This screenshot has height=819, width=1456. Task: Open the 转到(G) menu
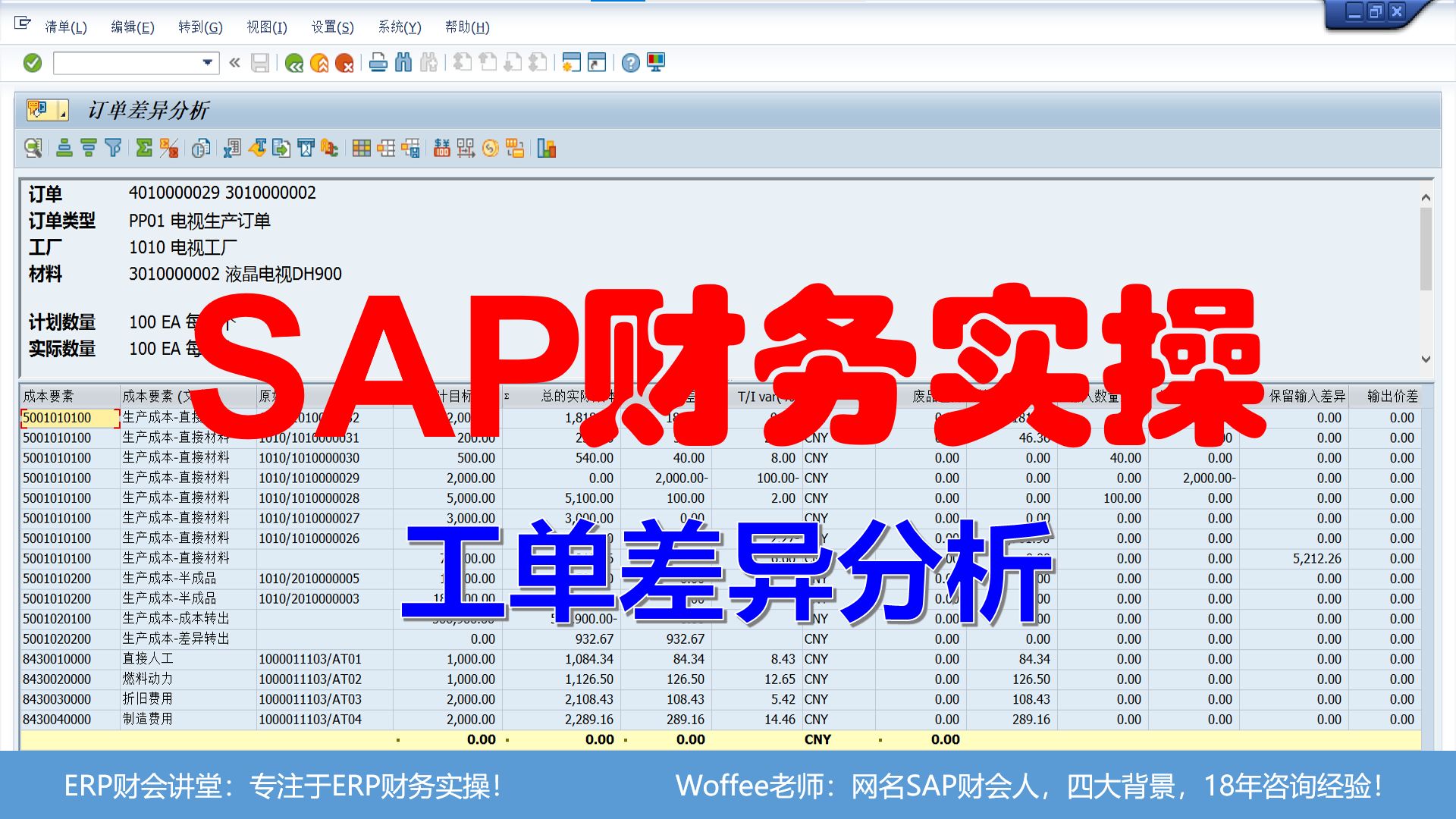point(200,27)
